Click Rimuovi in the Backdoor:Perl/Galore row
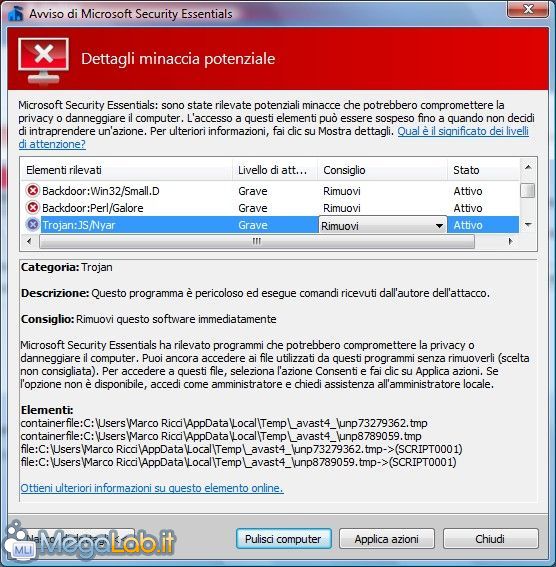 tap(342, 208)
